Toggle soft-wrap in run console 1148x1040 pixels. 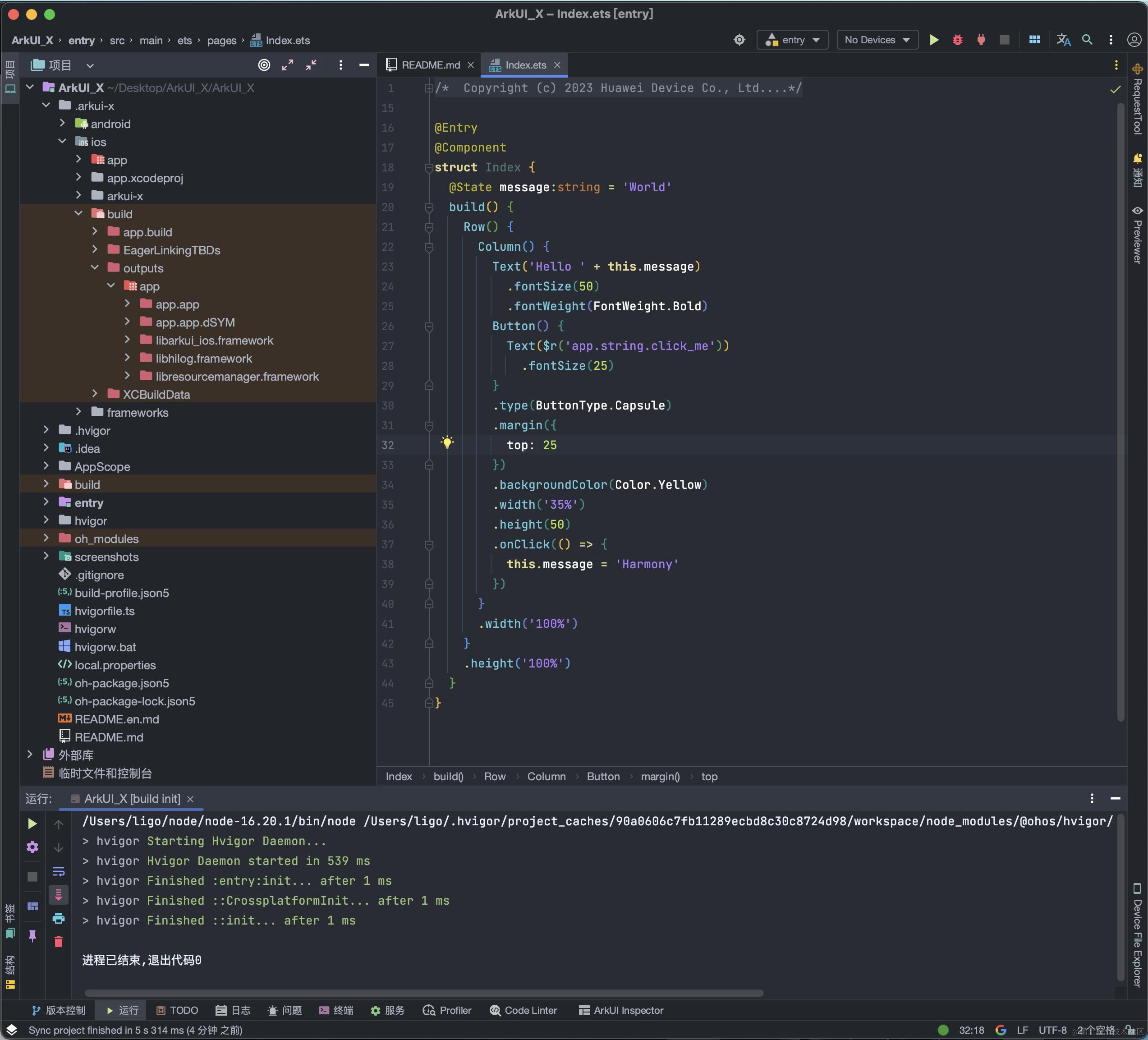[x=58, y=871]
